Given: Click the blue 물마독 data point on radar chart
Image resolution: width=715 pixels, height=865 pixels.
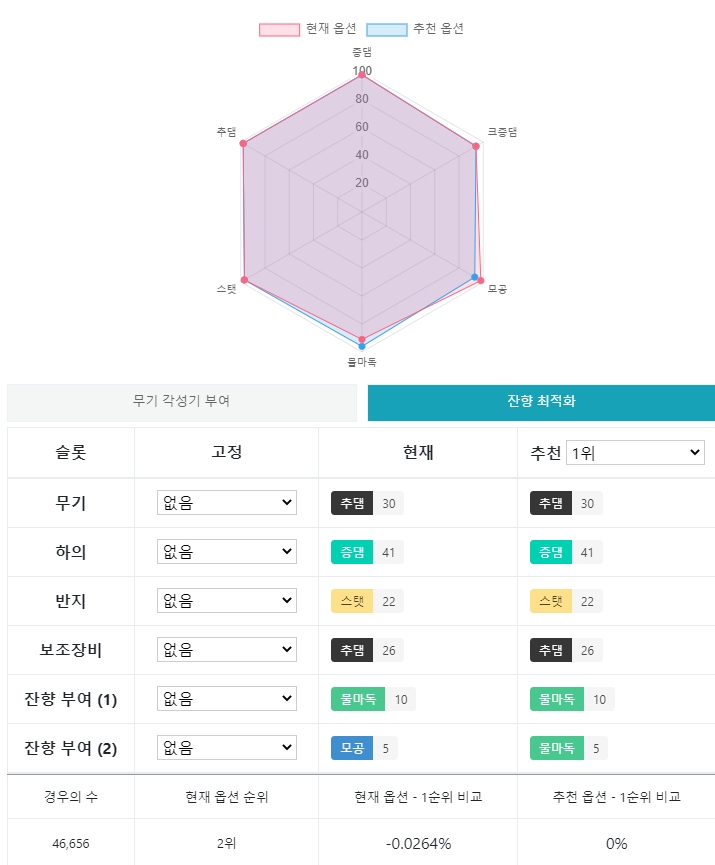Looking at the screenshot, I should [362, 346].
